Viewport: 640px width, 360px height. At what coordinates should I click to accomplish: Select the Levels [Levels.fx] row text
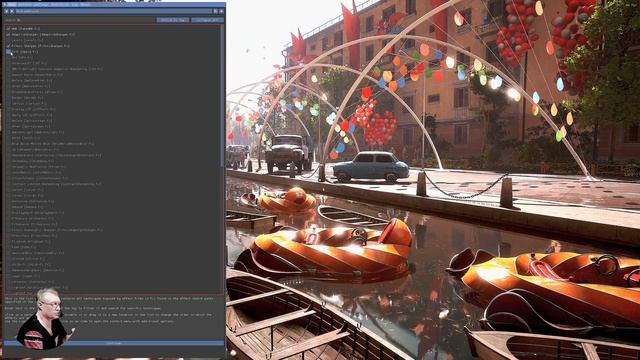[27, 40]
